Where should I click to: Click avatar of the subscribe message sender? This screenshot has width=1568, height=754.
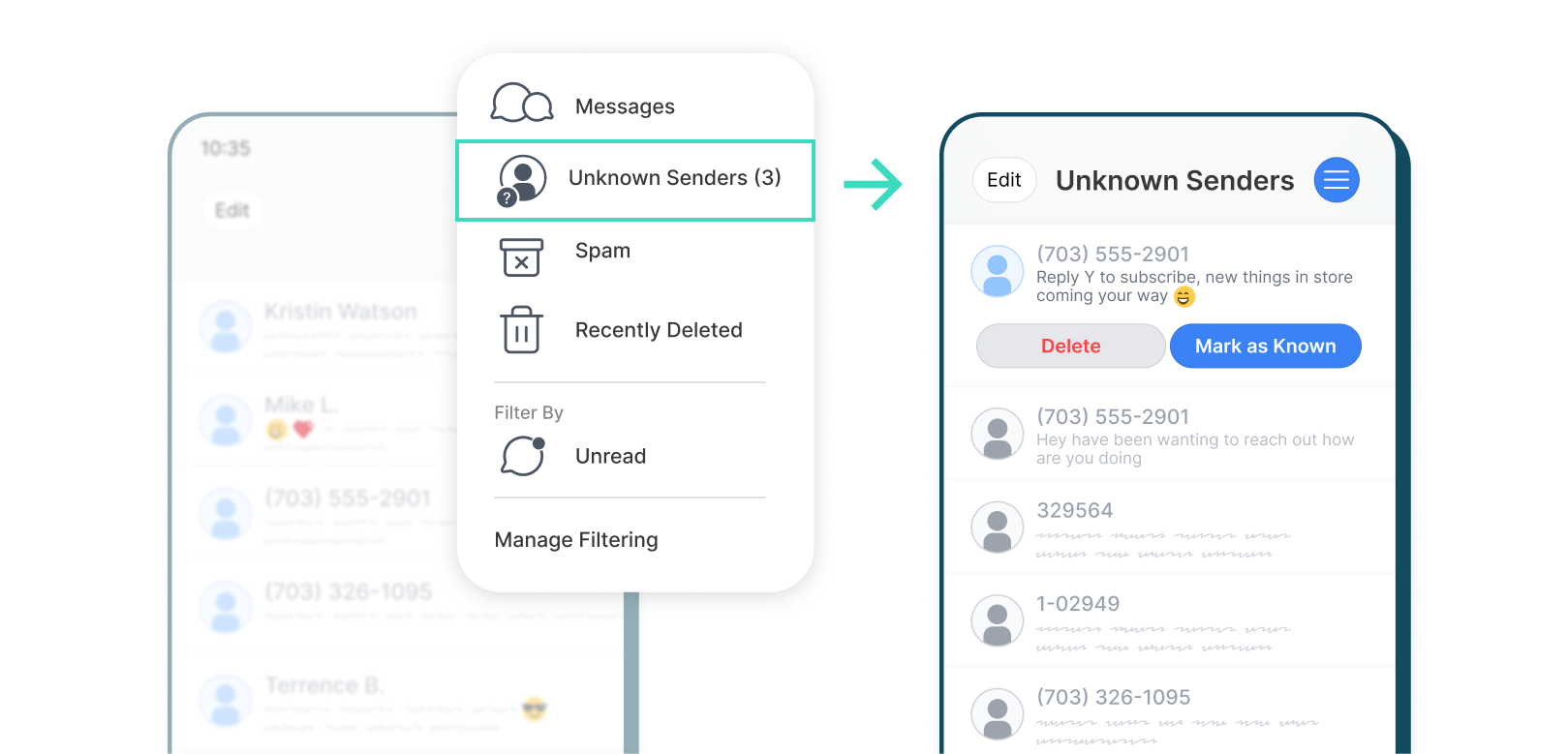pos(997,272)
